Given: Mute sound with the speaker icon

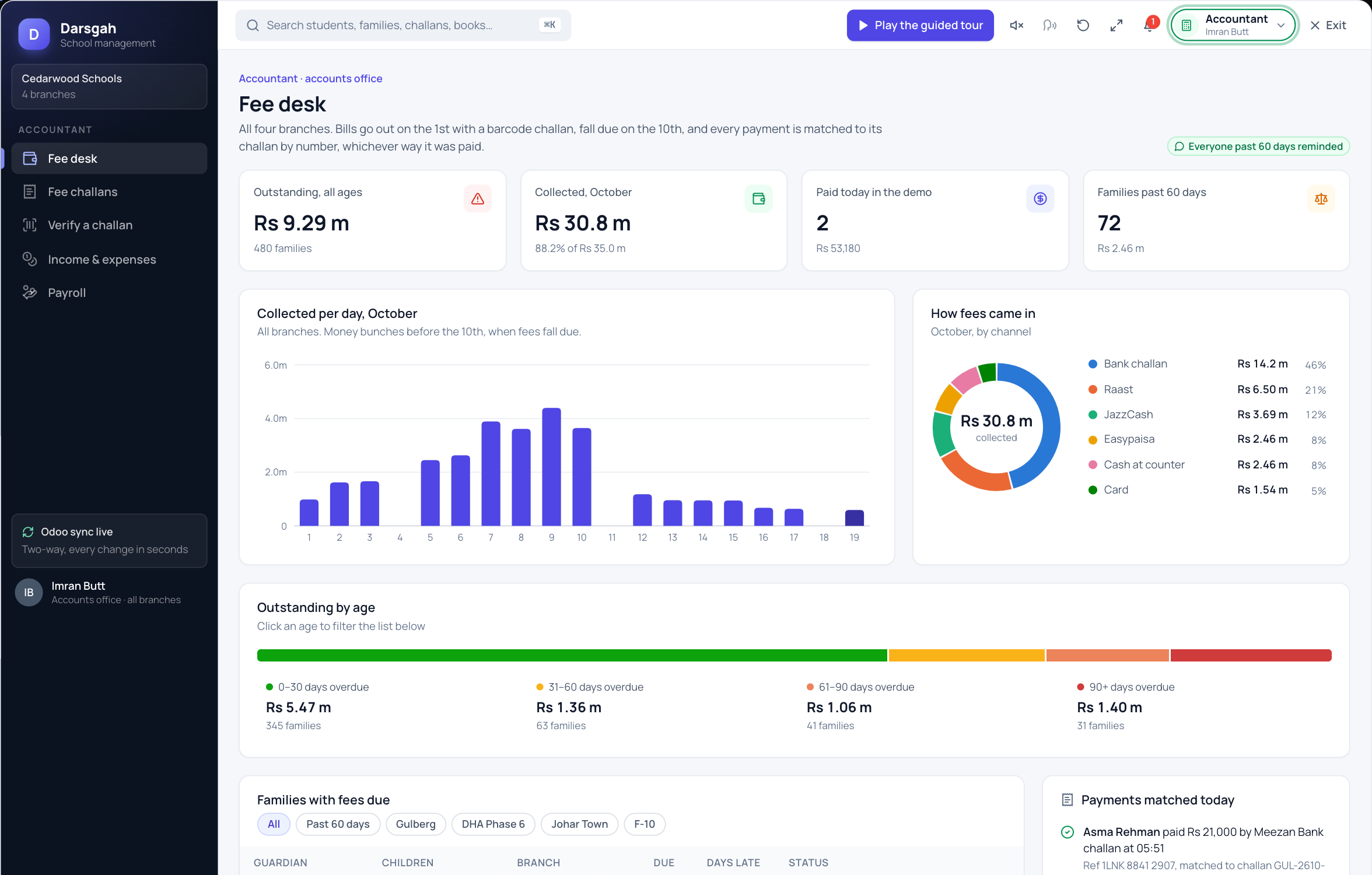Looking at the screenshot, I should point(1017,25).
